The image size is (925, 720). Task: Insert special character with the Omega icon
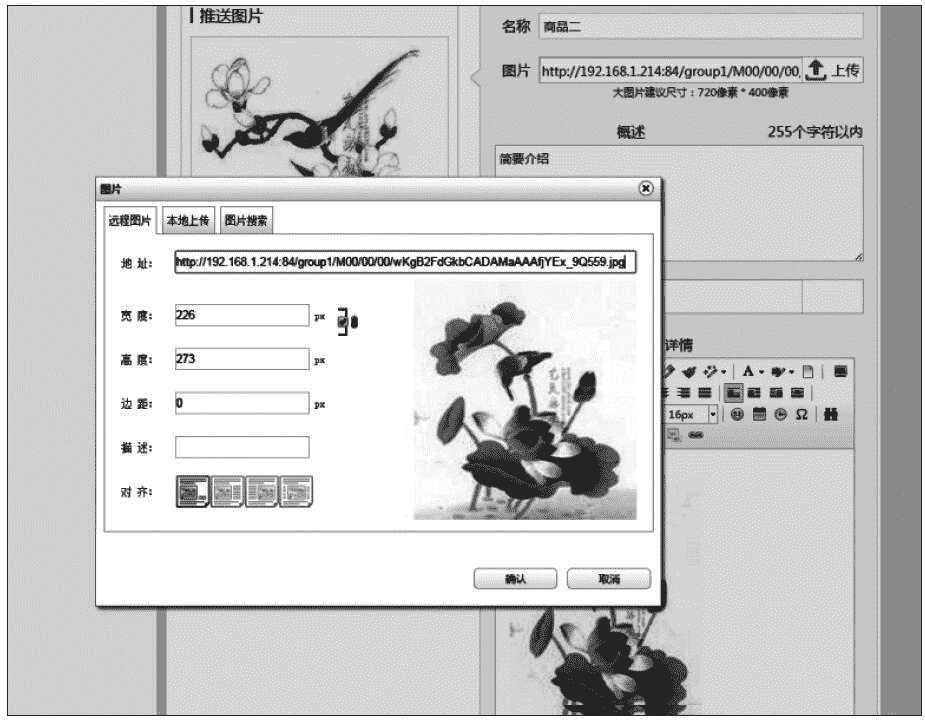(802, 414)
